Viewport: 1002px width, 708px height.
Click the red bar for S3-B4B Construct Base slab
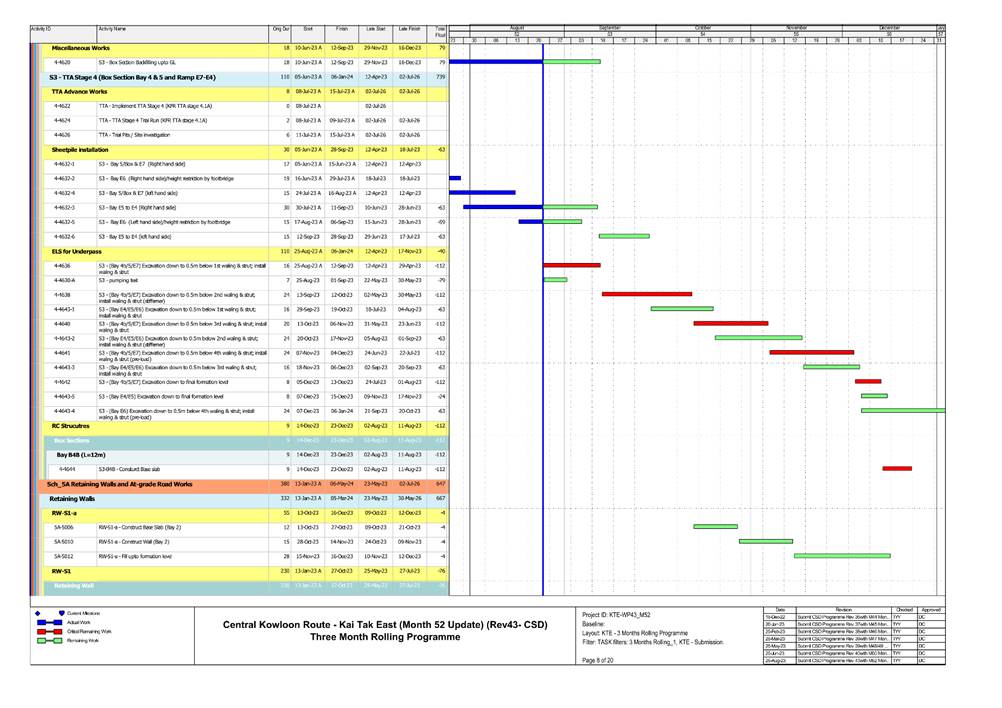896,468
